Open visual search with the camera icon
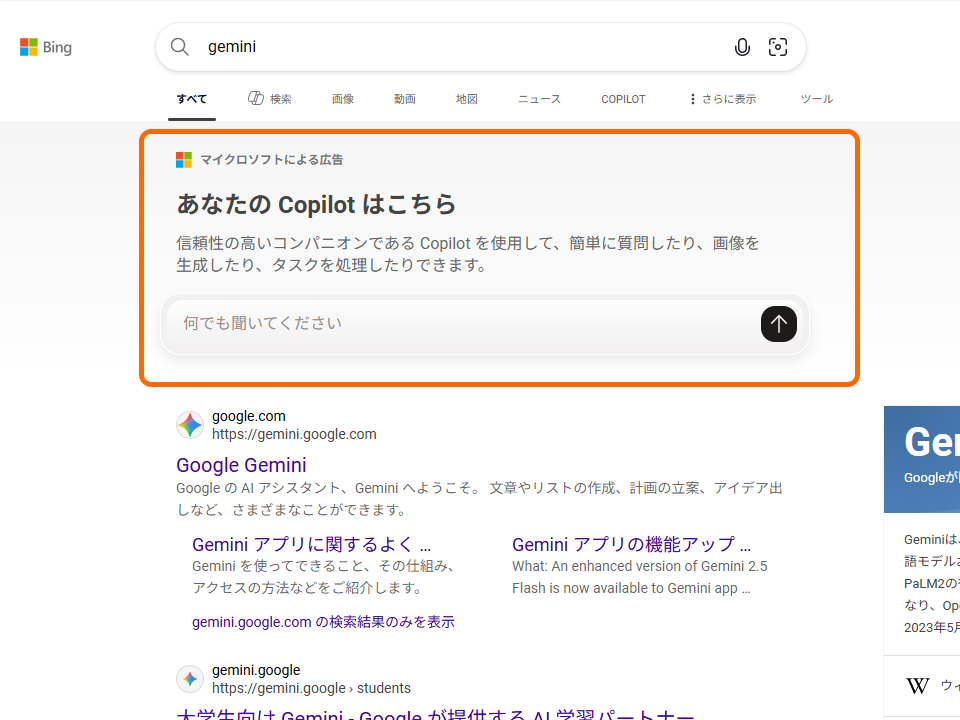 [778, 47]
